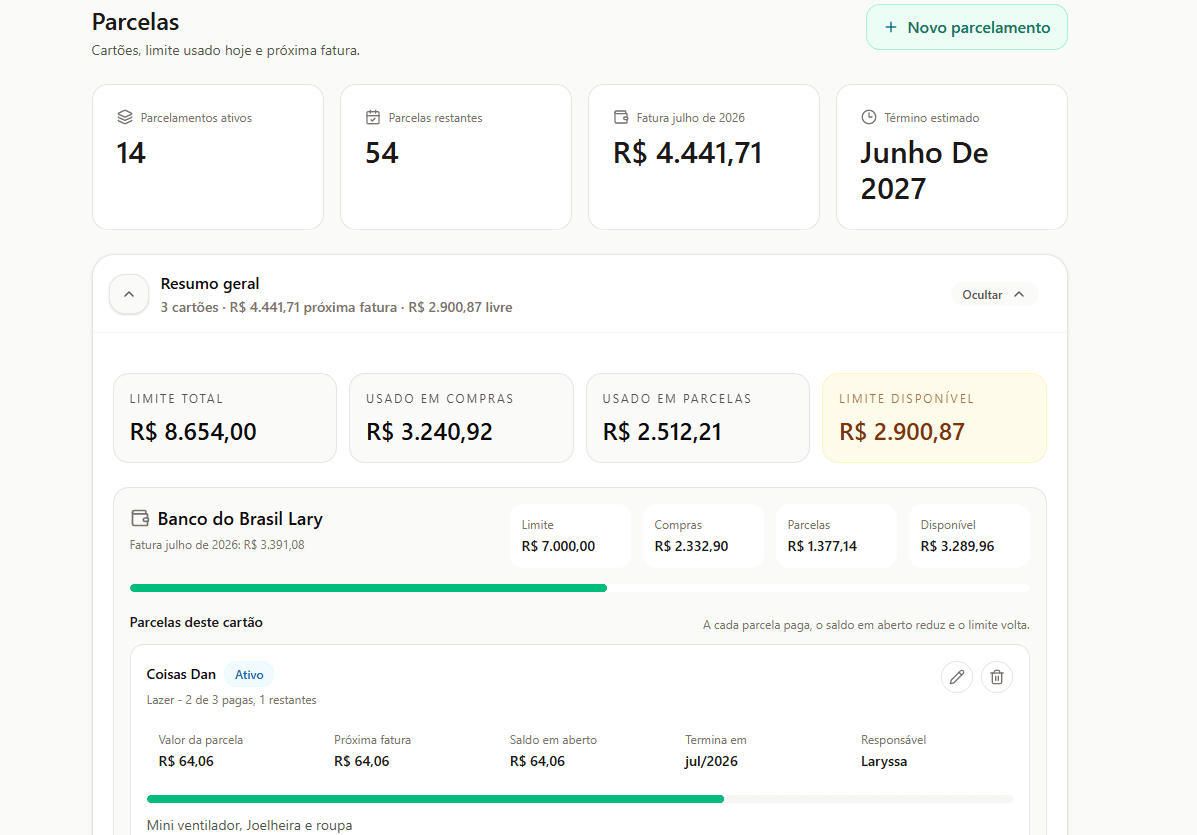The height and width of the screenshot is (835, 1197).
Task: Click the 3 cartões summary line
Action: point(336,308)
